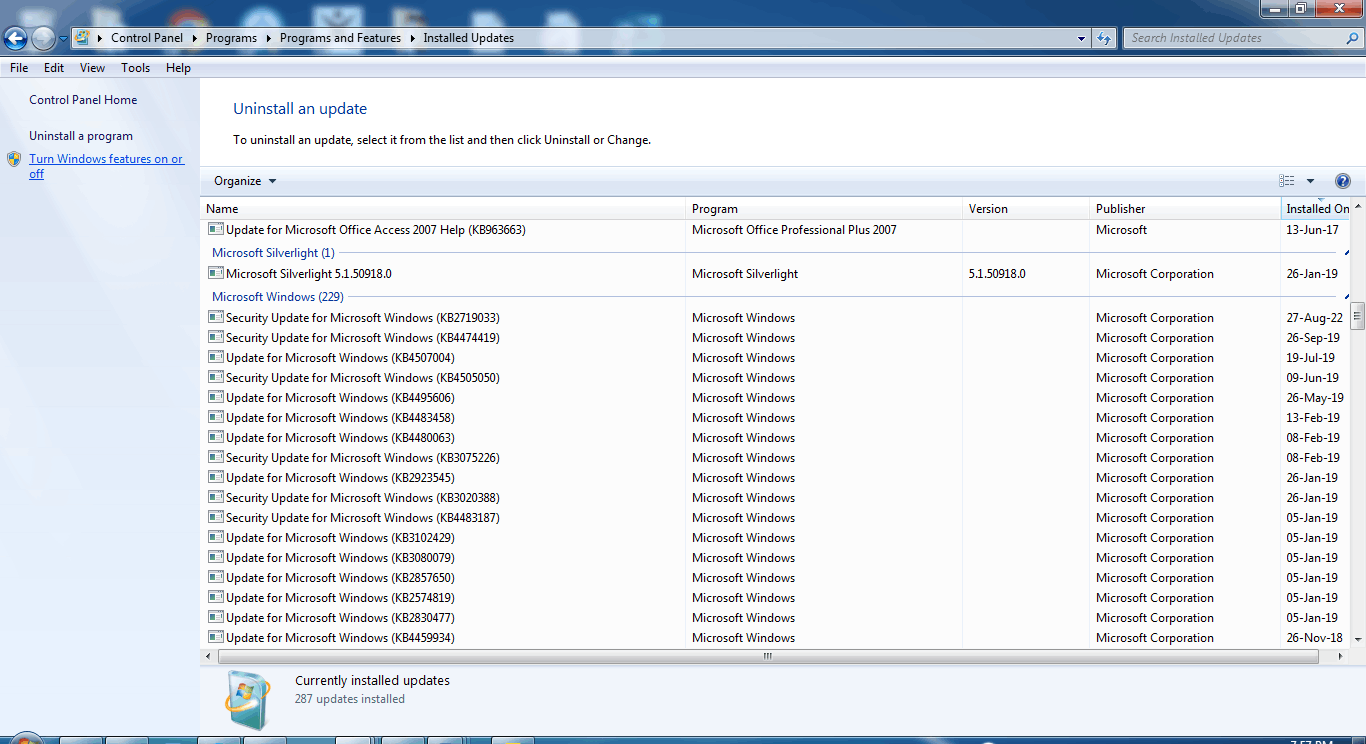Open the recent pages dropdown arrow

[x=63, y=39]
